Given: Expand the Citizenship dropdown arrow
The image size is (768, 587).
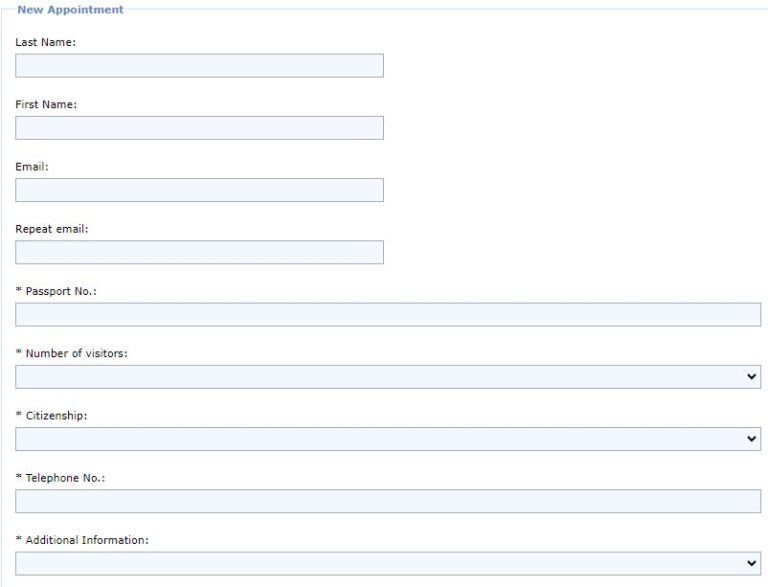Looking at the screenshot, I should pos(752,439).
